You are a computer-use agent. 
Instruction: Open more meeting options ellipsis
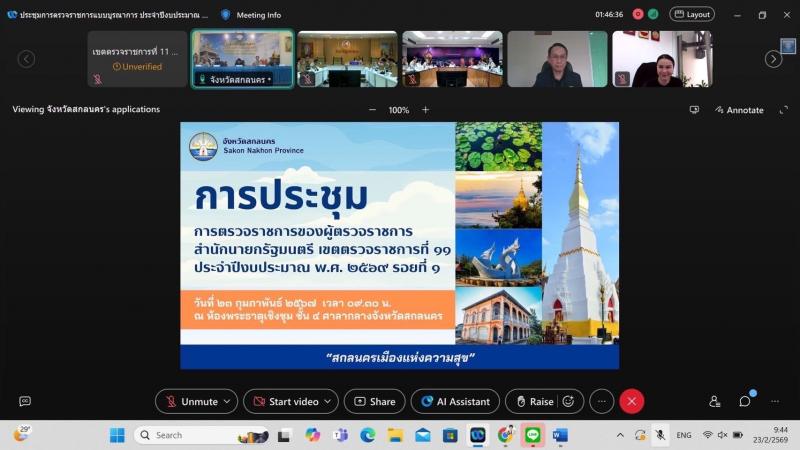602,402
